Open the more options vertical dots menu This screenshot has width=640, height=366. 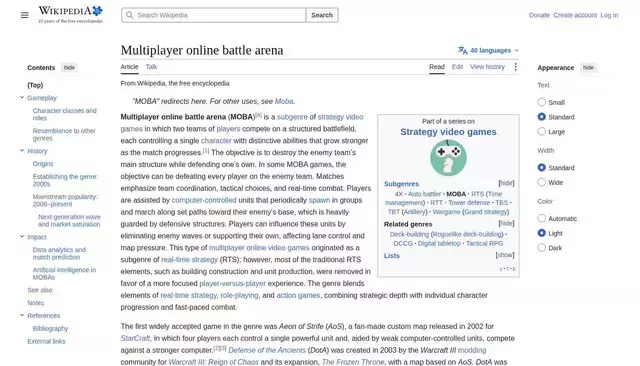click(516, 67)
